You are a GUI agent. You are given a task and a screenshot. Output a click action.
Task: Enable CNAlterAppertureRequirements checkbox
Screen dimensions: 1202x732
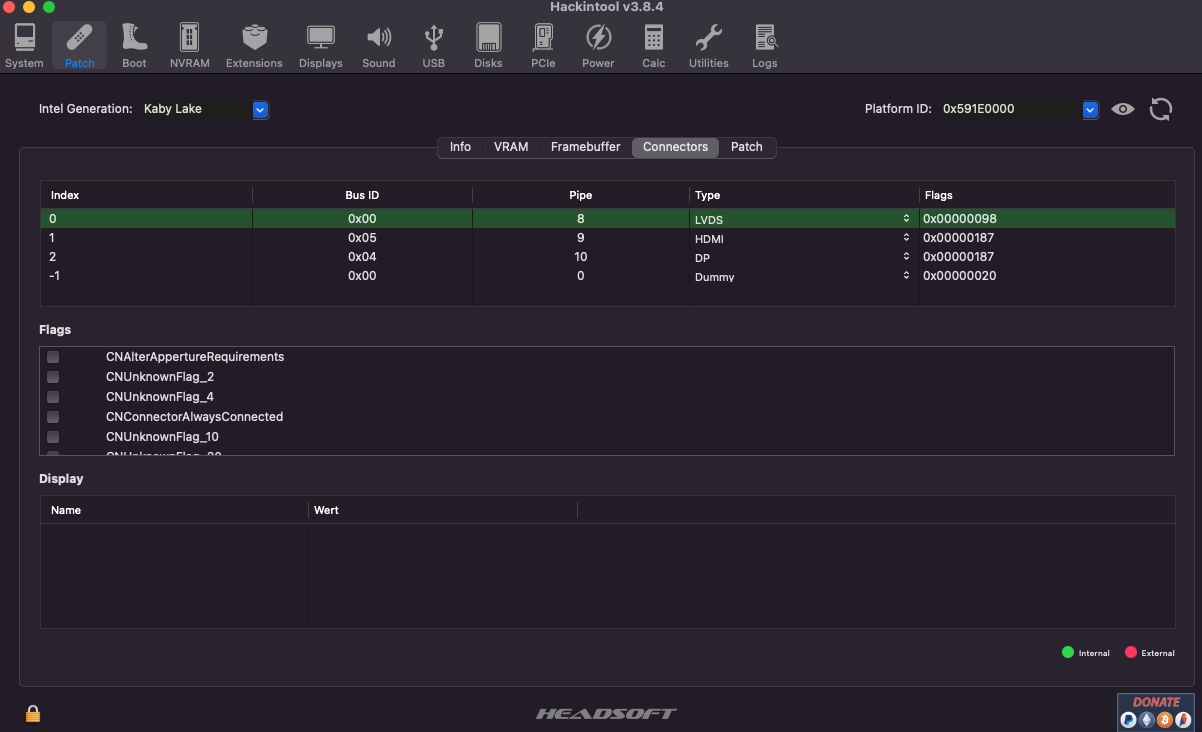[53, 357]
